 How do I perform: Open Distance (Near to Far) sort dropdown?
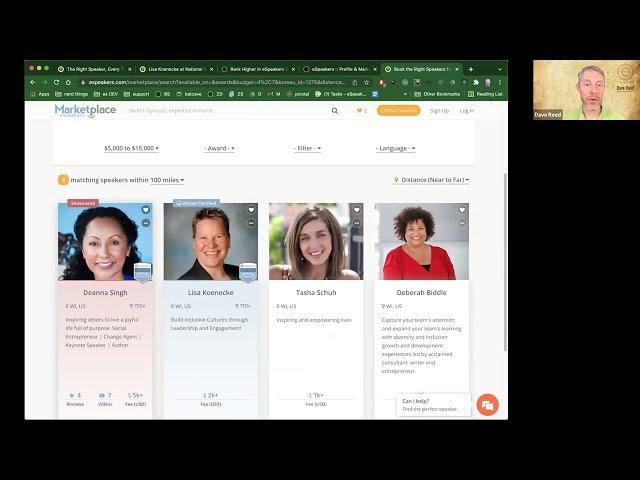pyautogui.click(x=431, y=180)
